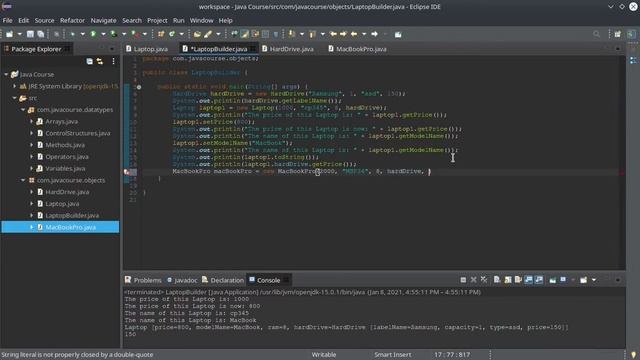Click the Debug bug icon in toolbar
This screenshot has height=360, width=640.
coord(73,34)
